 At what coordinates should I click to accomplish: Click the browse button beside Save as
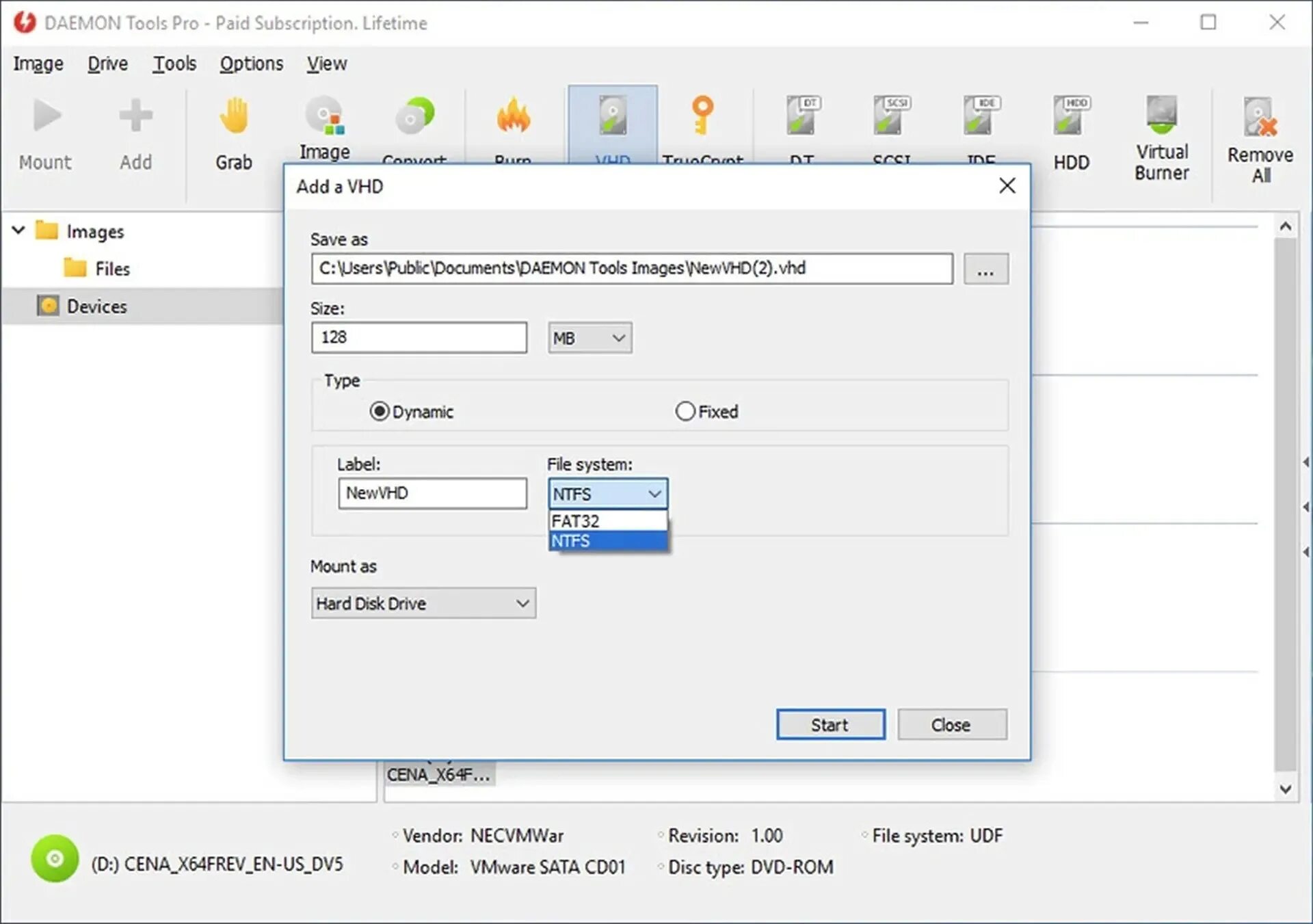point(985,269)
